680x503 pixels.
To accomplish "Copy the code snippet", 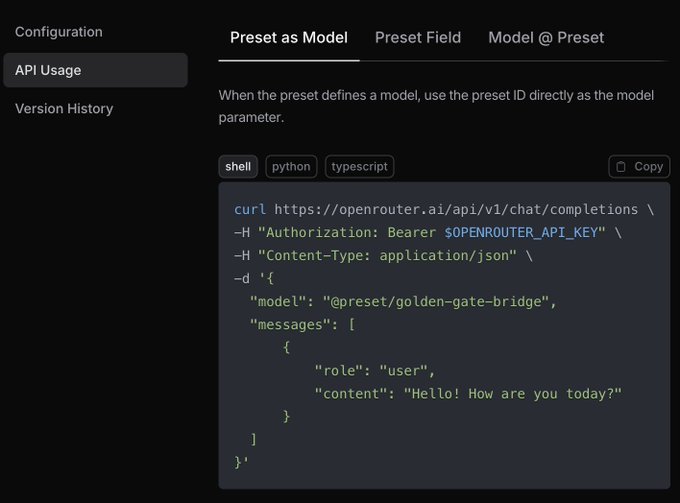I will (x=639, y=167).
